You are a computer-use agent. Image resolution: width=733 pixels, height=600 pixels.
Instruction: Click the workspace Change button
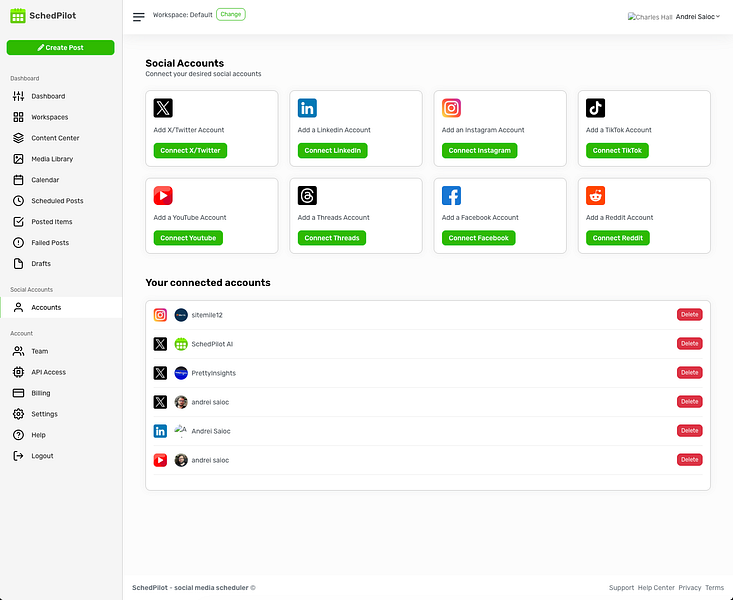(x=231, y=14)
